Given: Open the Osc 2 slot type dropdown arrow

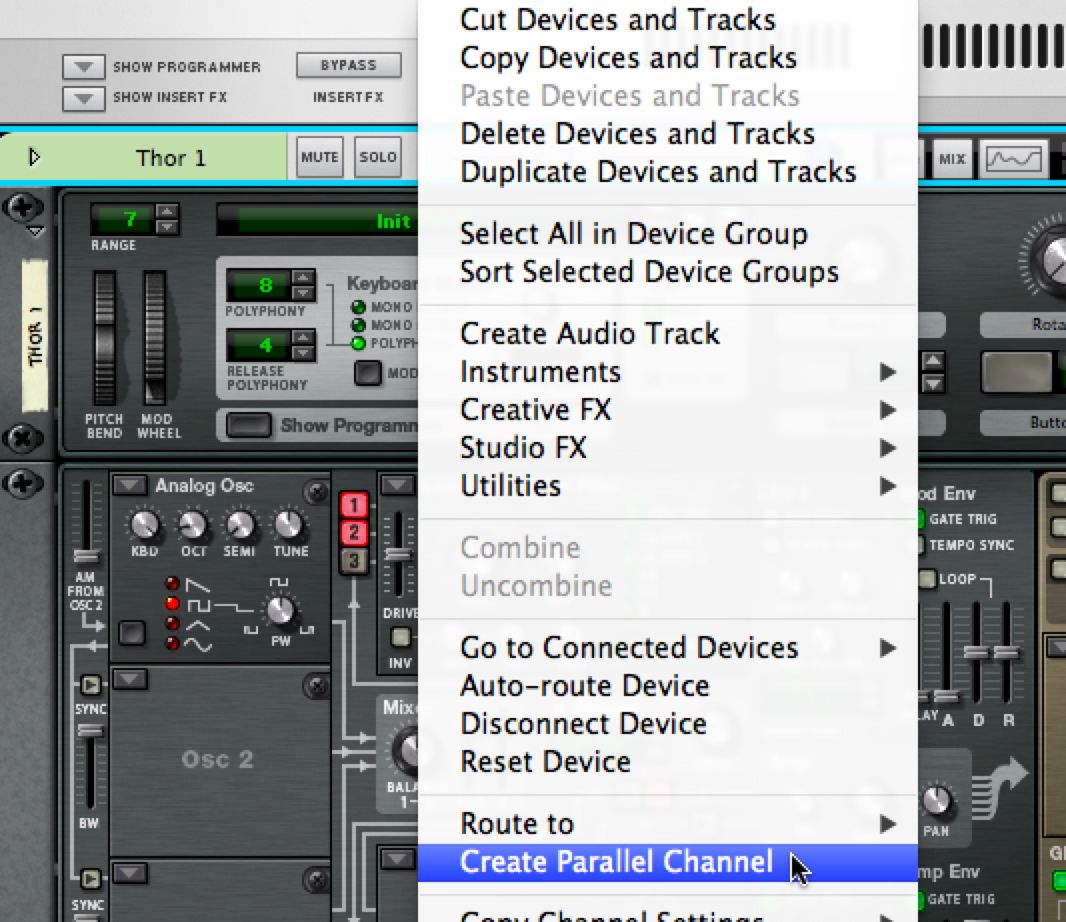Looking at the screenshot, I should pyautogui.click(x=129, y=679).
